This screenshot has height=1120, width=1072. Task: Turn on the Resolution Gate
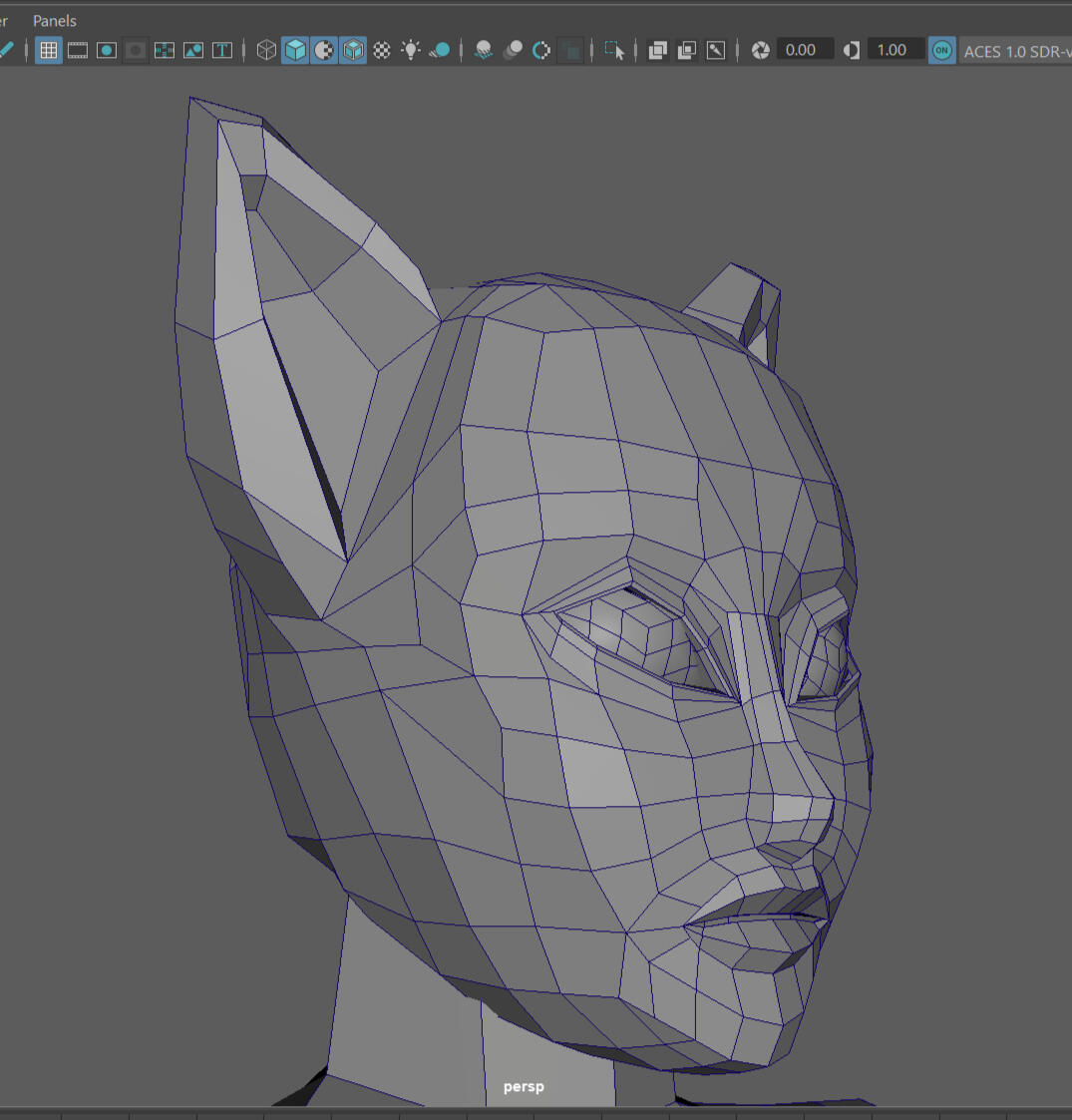tap(106, 50)
